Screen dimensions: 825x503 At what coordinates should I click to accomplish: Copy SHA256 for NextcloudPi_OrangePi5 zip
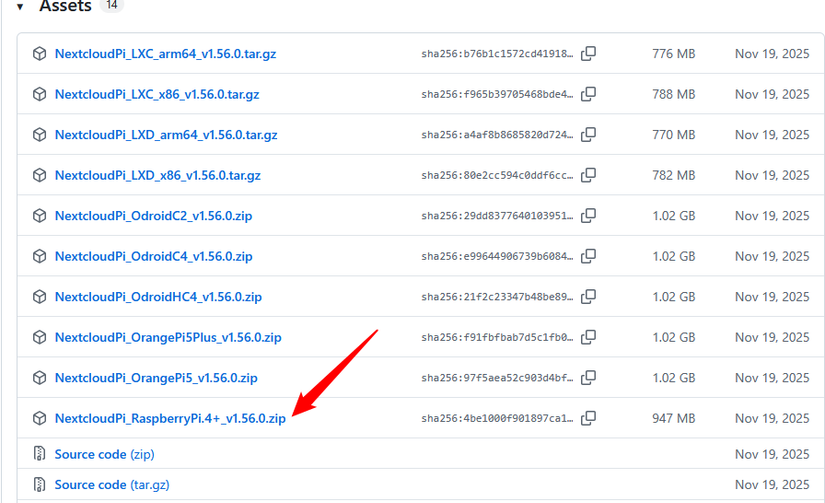click(588, 378)
